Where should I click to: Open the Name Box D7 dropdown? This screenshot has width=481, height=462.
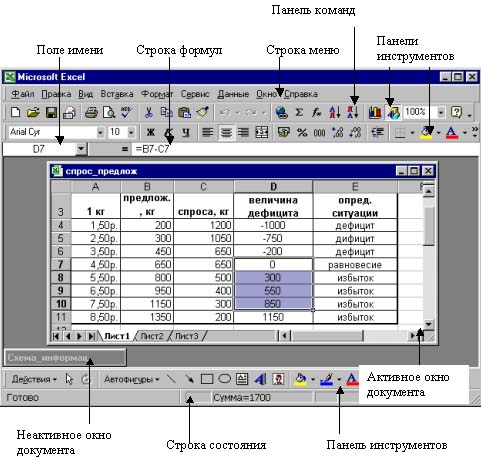click(81, 149)
